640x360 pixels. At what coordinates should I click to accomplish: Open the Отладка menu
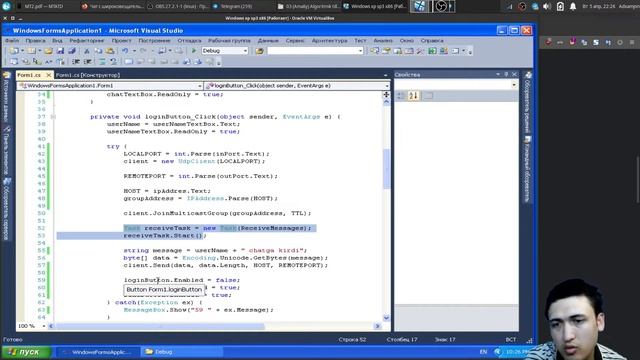click(x=189, y=40)
